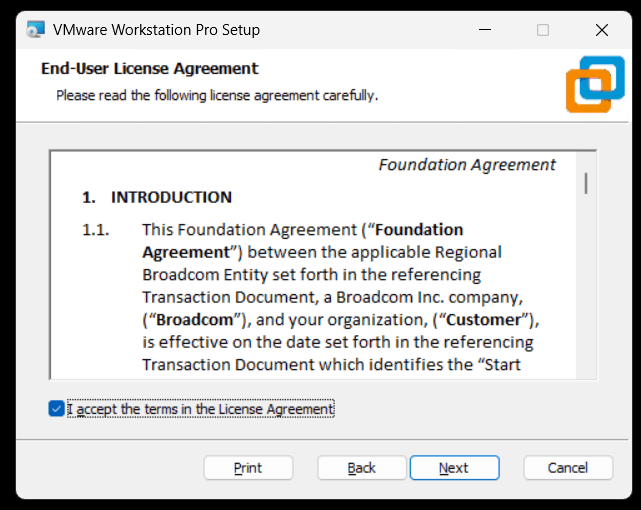Proceed with the Next button
The height and width of the screenshot is (510, 641).
[x=454, y=468]
